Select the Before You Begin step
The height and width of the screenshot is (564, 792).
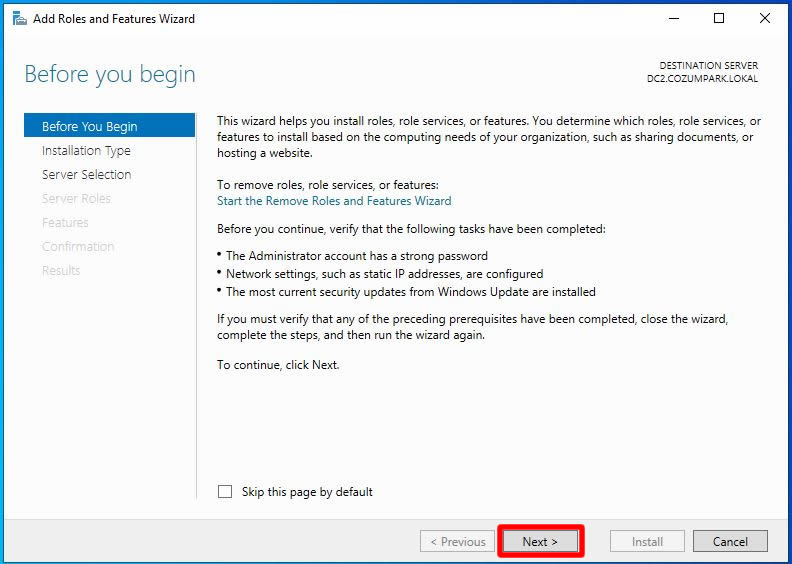(109, 126)
